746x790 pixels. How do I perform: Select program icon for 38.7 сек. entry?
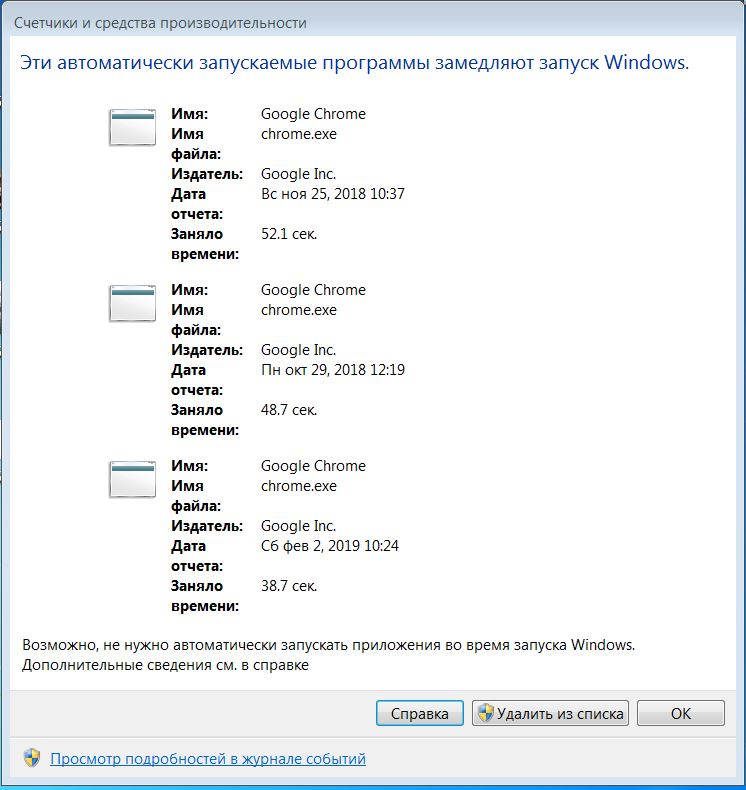click(132, 479)
